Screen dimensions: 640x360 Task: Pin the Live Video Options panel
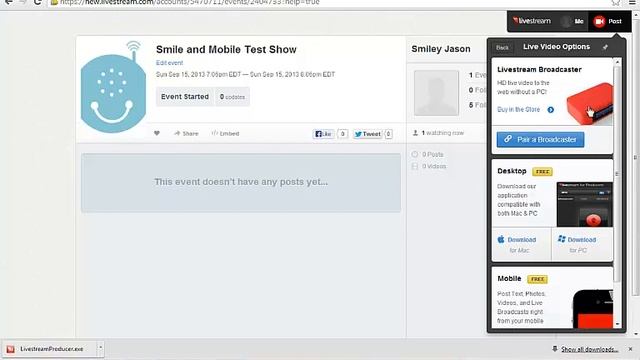click(x=605, y=47)
